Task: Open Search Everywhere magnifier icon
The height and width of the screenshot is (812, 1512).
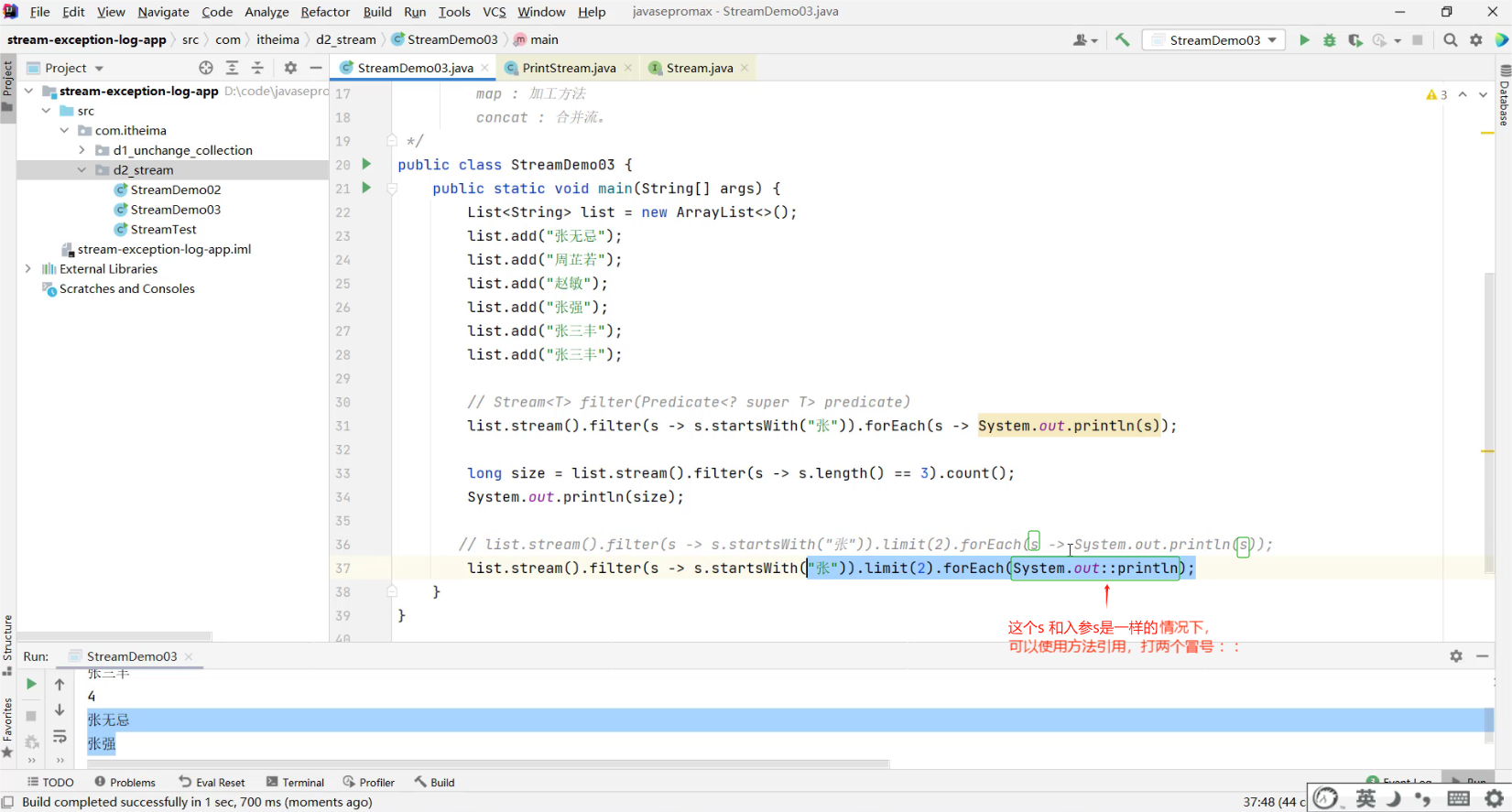Action: [x=1451, y=40]
